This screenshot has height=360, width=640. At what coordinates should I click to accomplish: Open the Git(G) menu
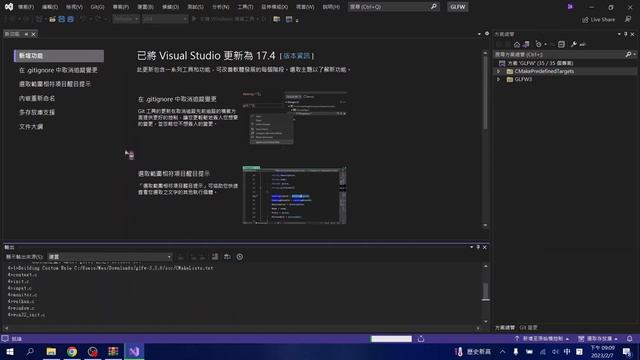click(97, 7)
